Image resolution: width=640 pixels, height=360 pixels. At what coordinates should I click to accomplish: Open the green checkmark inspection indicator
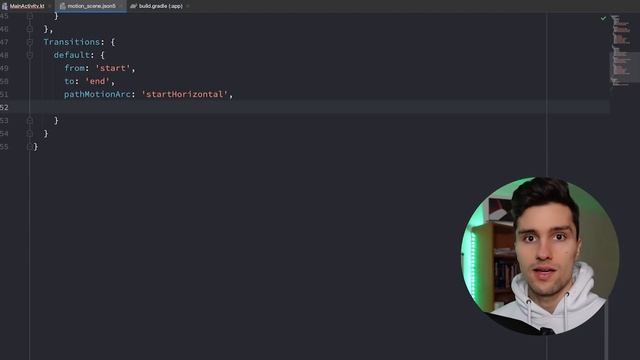point(603,18)
